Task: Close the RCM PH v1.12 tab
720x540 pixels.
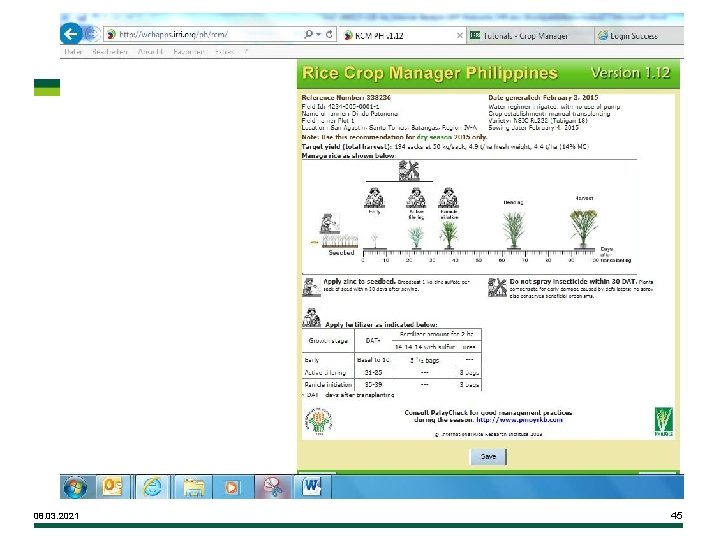Action: [x=459, y=35]
